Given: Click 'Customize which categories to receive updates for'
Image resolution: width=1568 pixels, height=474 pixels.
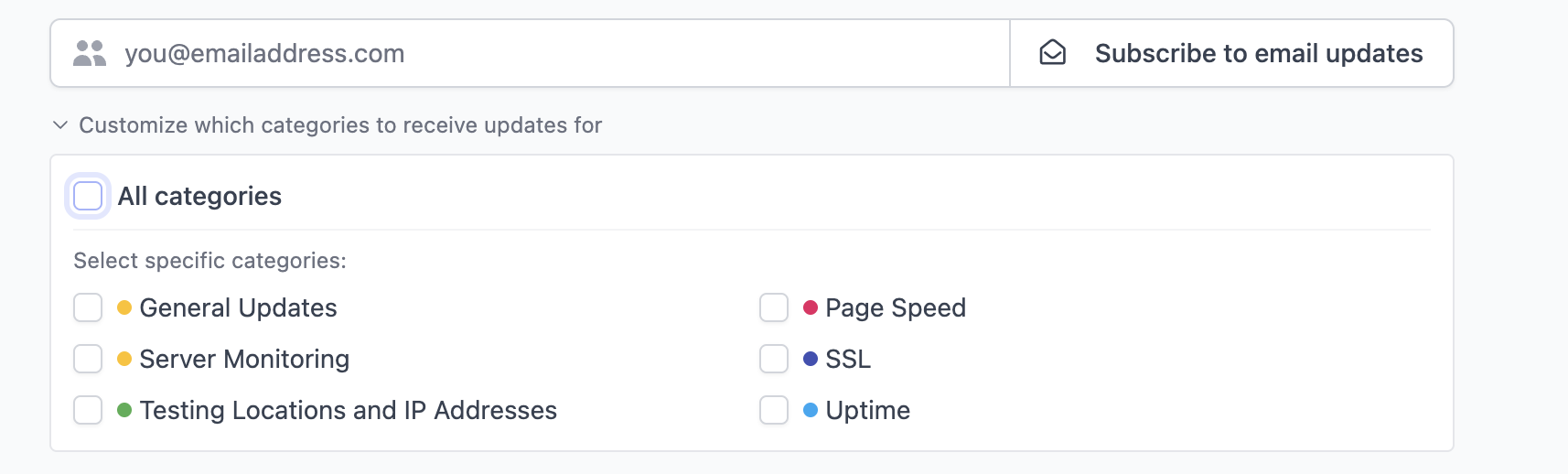Looking at the screenshot, I should pyautogui.click(x=340, y=125).
